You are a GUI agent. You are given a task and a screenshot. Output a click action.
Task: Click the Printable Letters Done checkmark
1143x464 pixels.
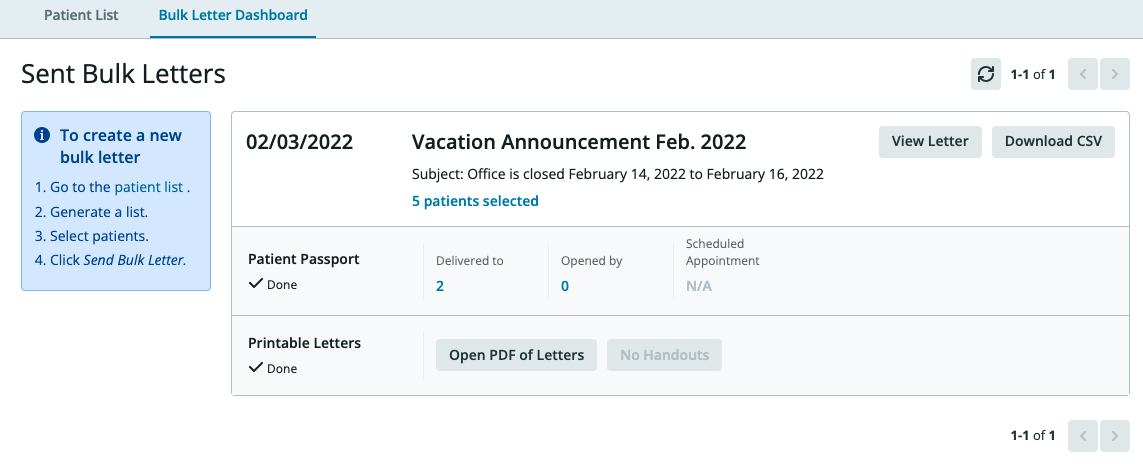pos(255,368)
